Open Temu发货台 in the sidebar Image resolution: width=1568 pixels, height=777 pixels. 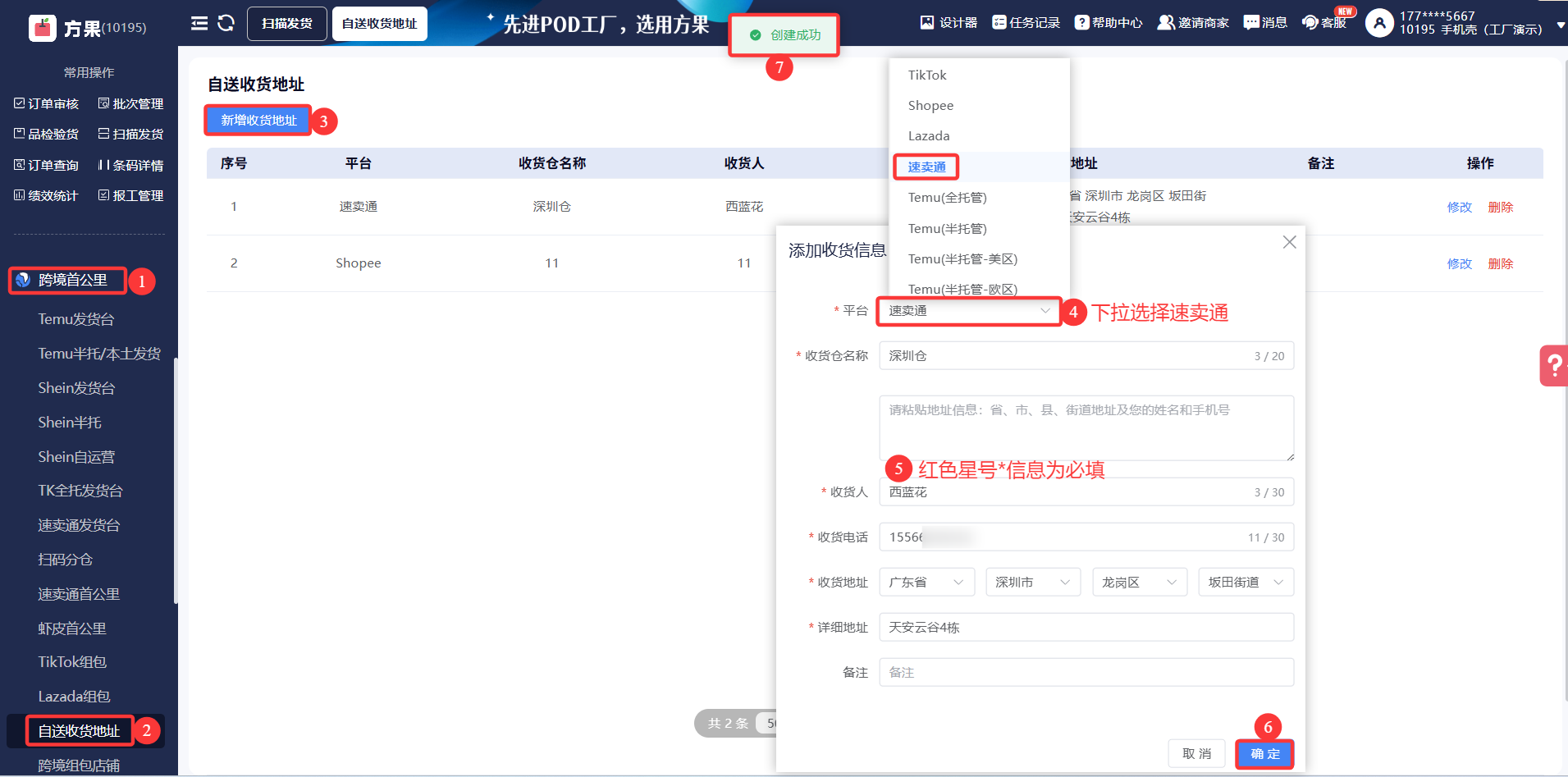pos(76,319)
